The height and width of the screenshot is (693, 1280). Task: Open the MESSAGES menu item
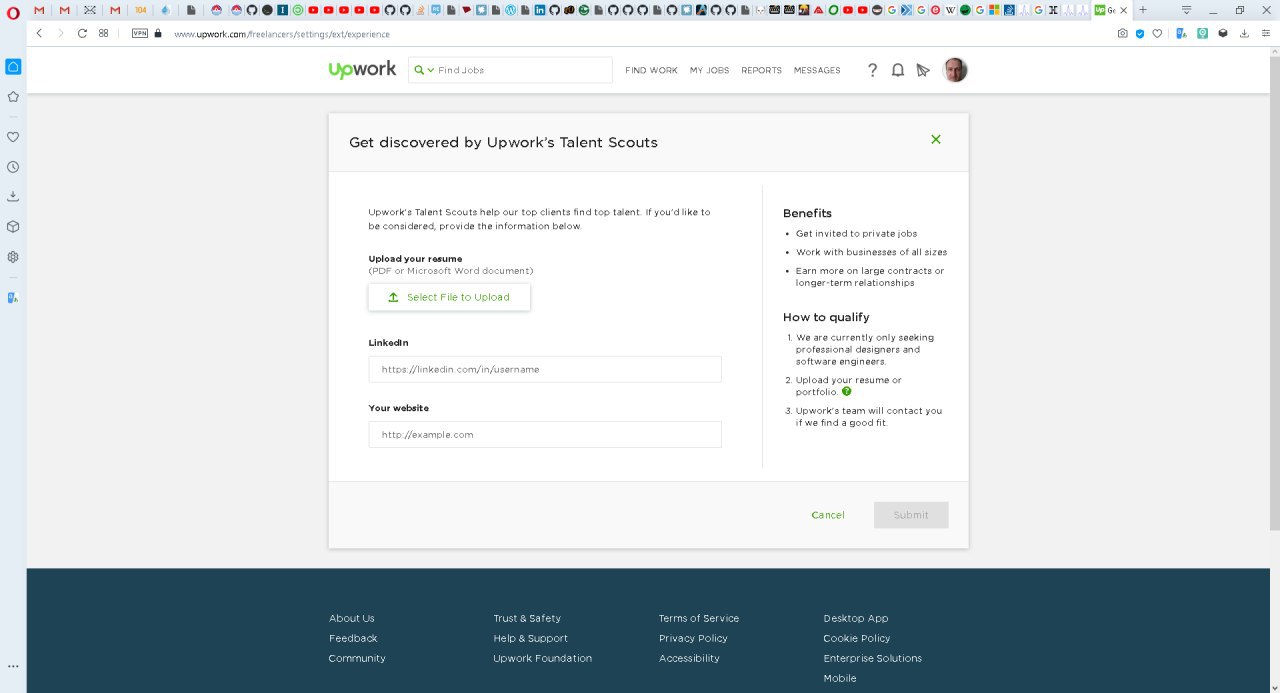(817, 71)
